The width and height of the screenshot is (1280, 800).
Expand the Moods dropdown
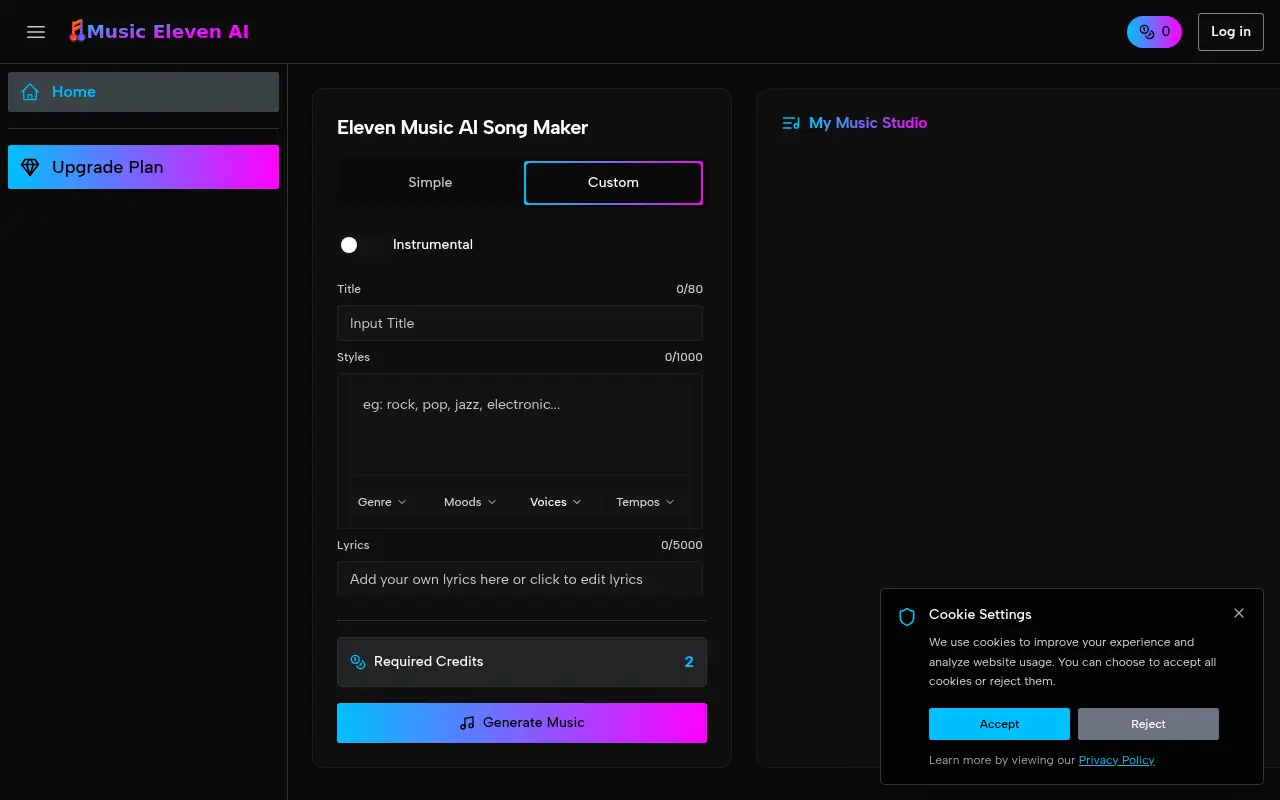468,501
